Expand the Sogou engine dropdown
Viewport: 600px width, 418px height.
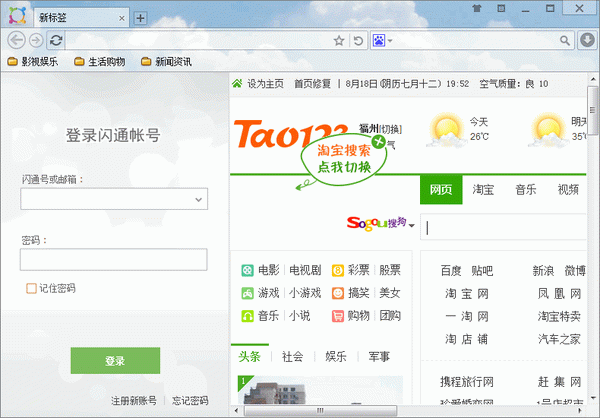pyautogui.click(x=412, y=225)
